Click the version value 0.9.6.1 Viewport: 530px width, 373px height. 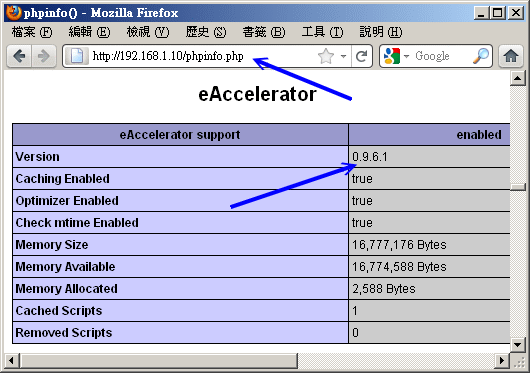click(370, 157)
